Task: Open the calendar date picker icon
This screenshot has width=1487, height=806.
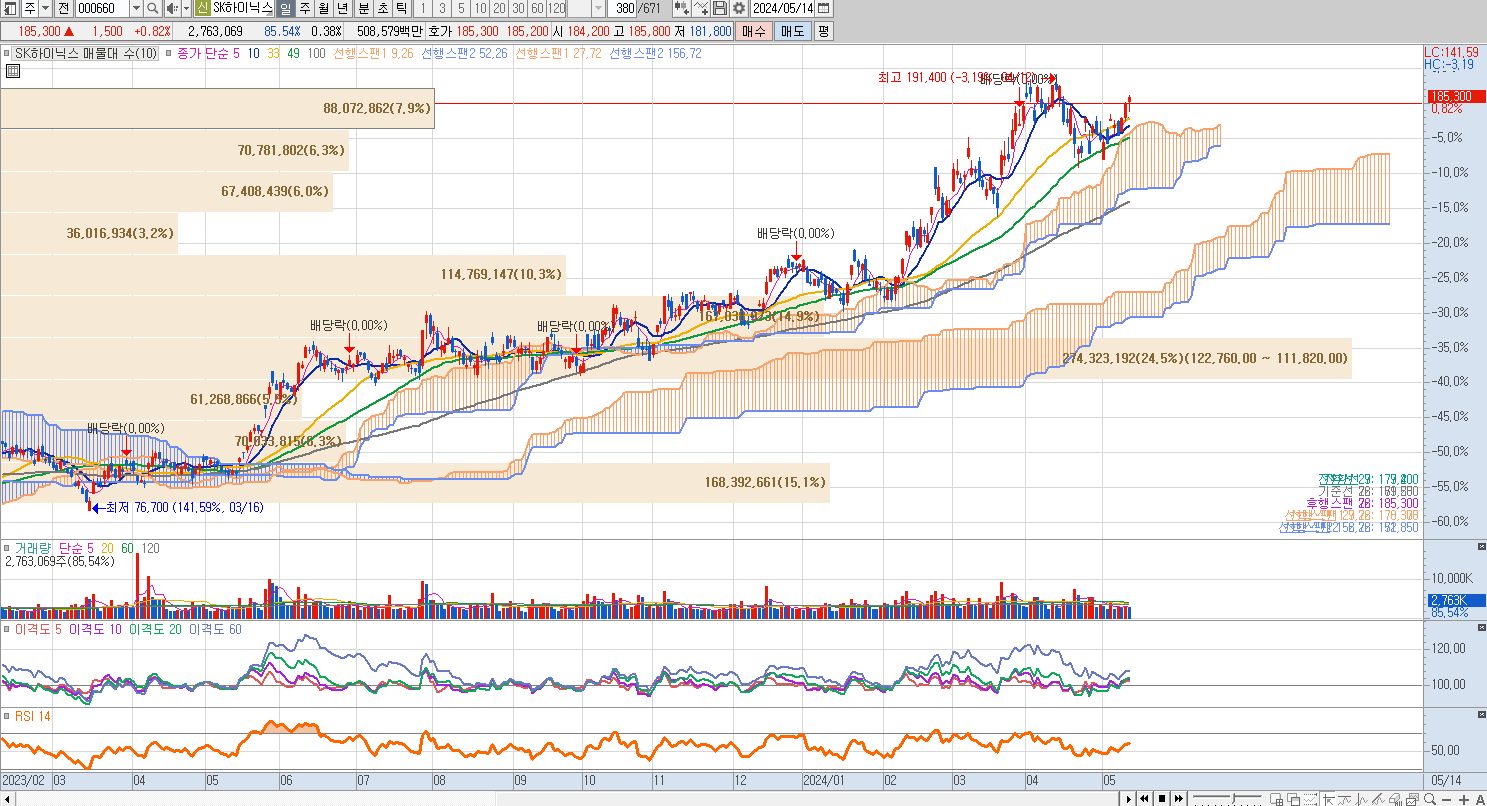Action: (x=823, y=8)
